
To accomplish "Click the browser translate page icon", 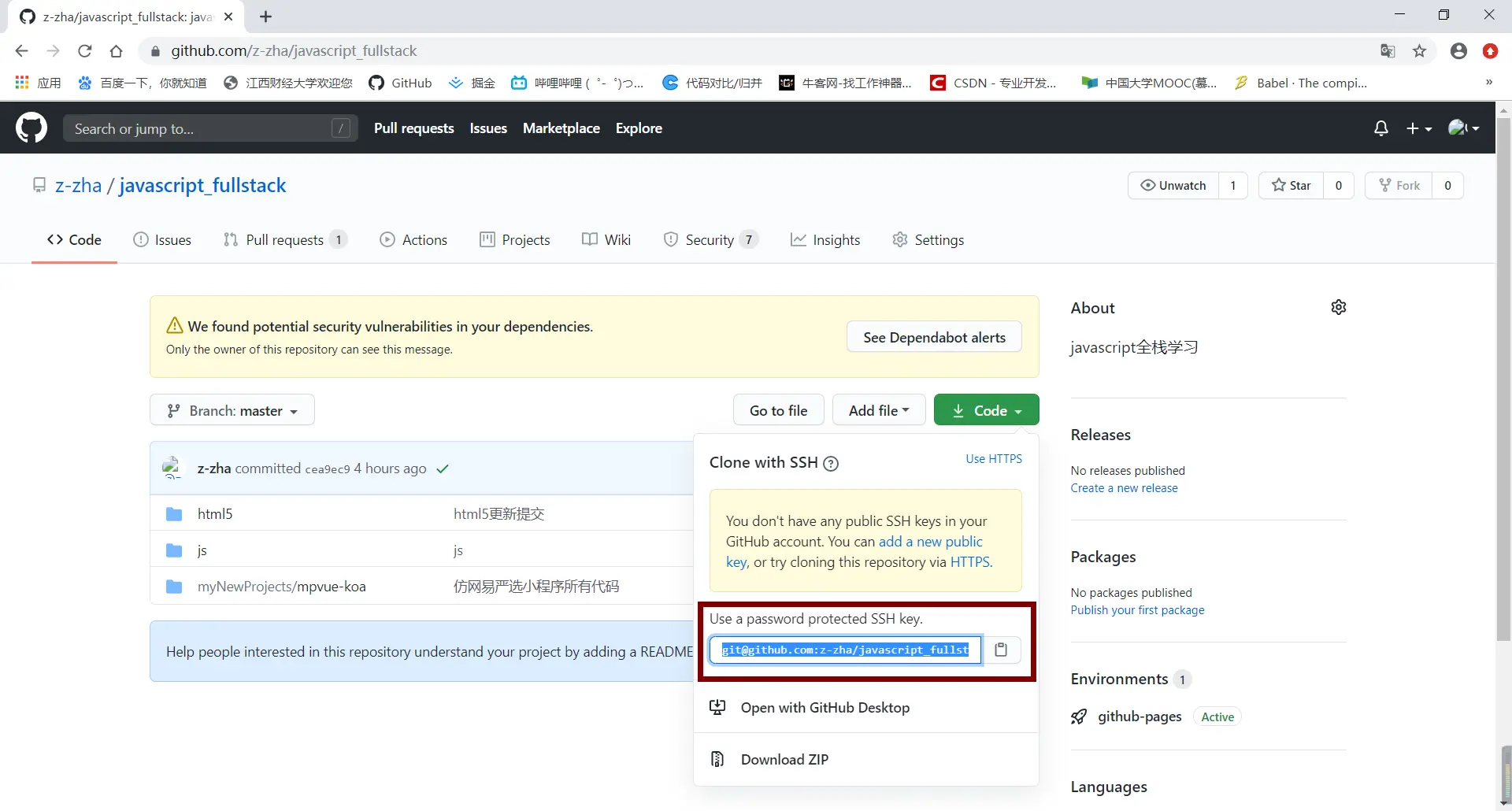I will [x=1388, y=51].
